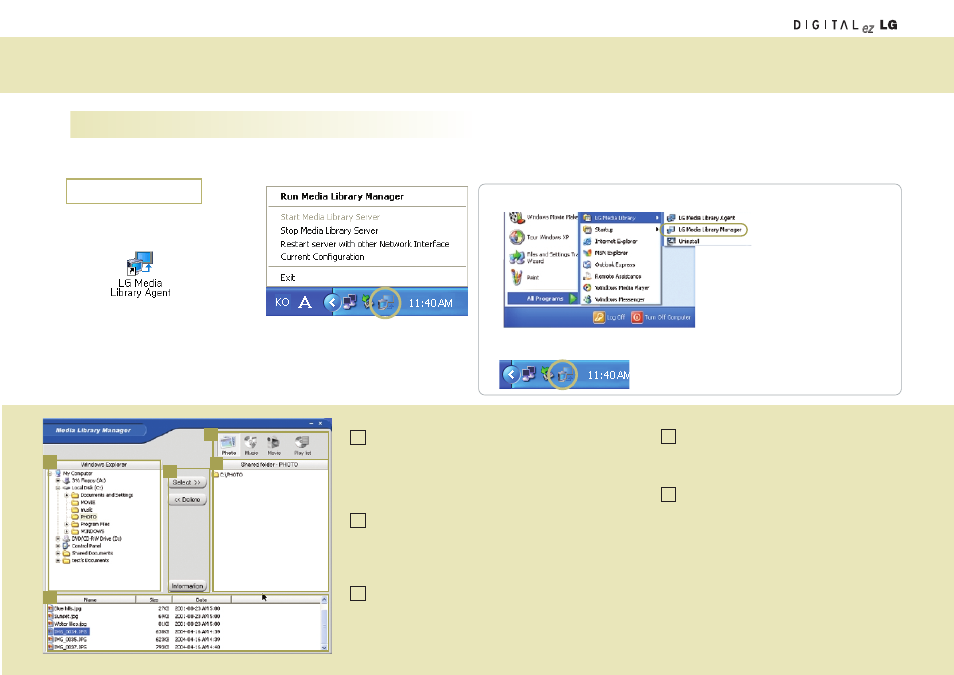This screenshot has width=954, height=675.
Task: Open the Play list category icon
Action: coord(302,445)
